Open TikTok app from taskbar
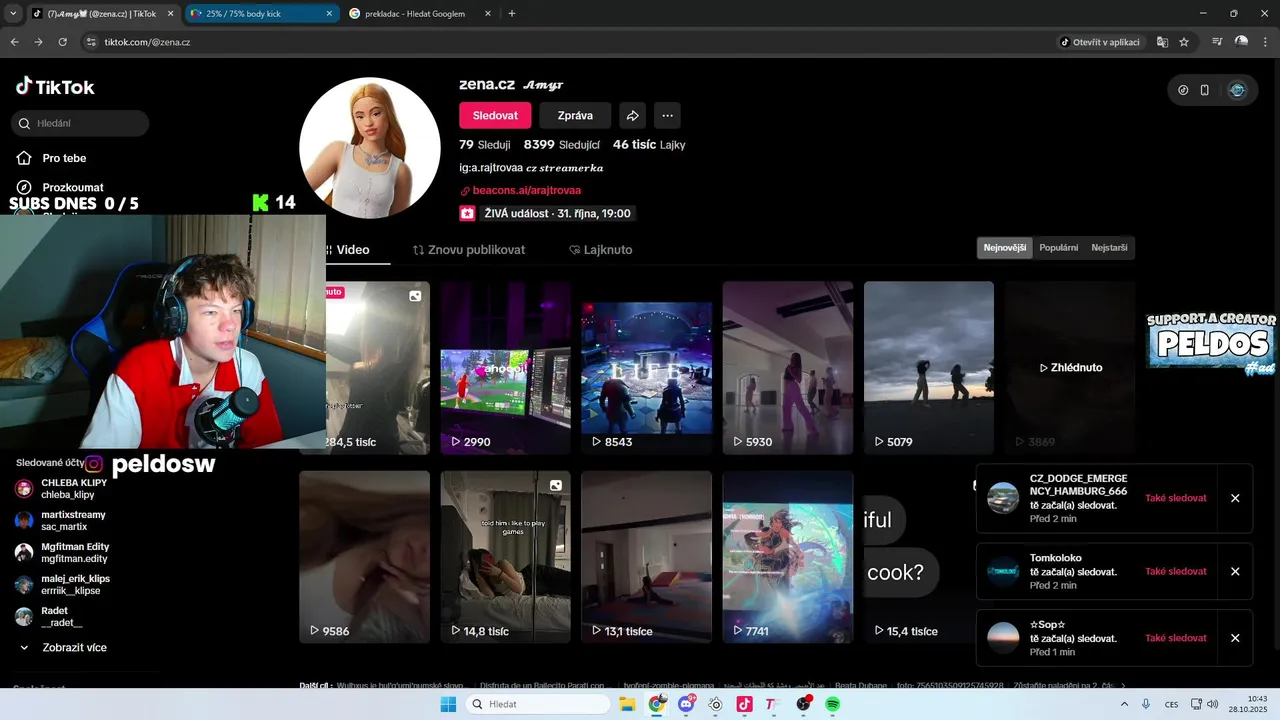 (744, 704)
